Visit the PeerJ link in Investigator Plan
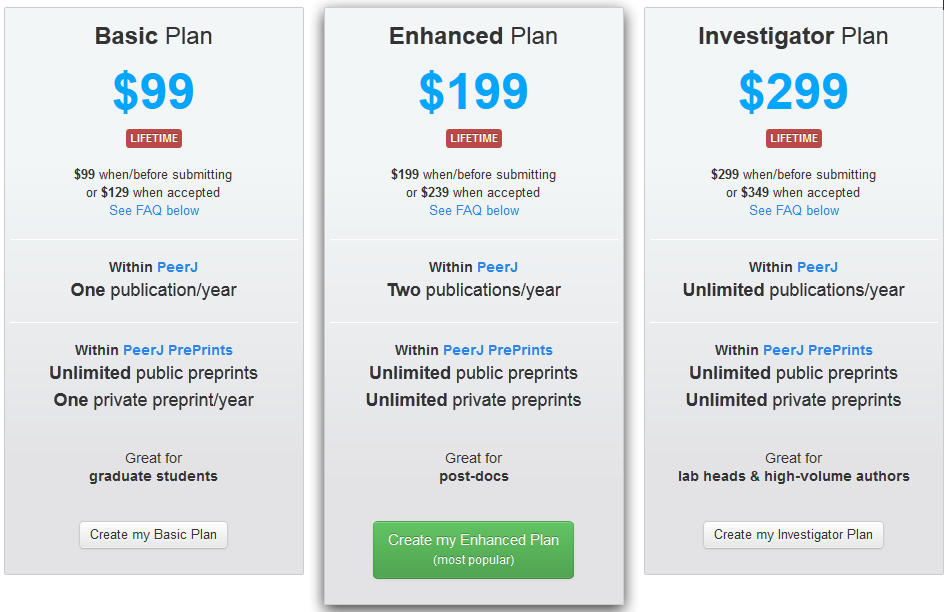Screen dimensions: 949x612 pyautogui.click(x=817, y=267)
